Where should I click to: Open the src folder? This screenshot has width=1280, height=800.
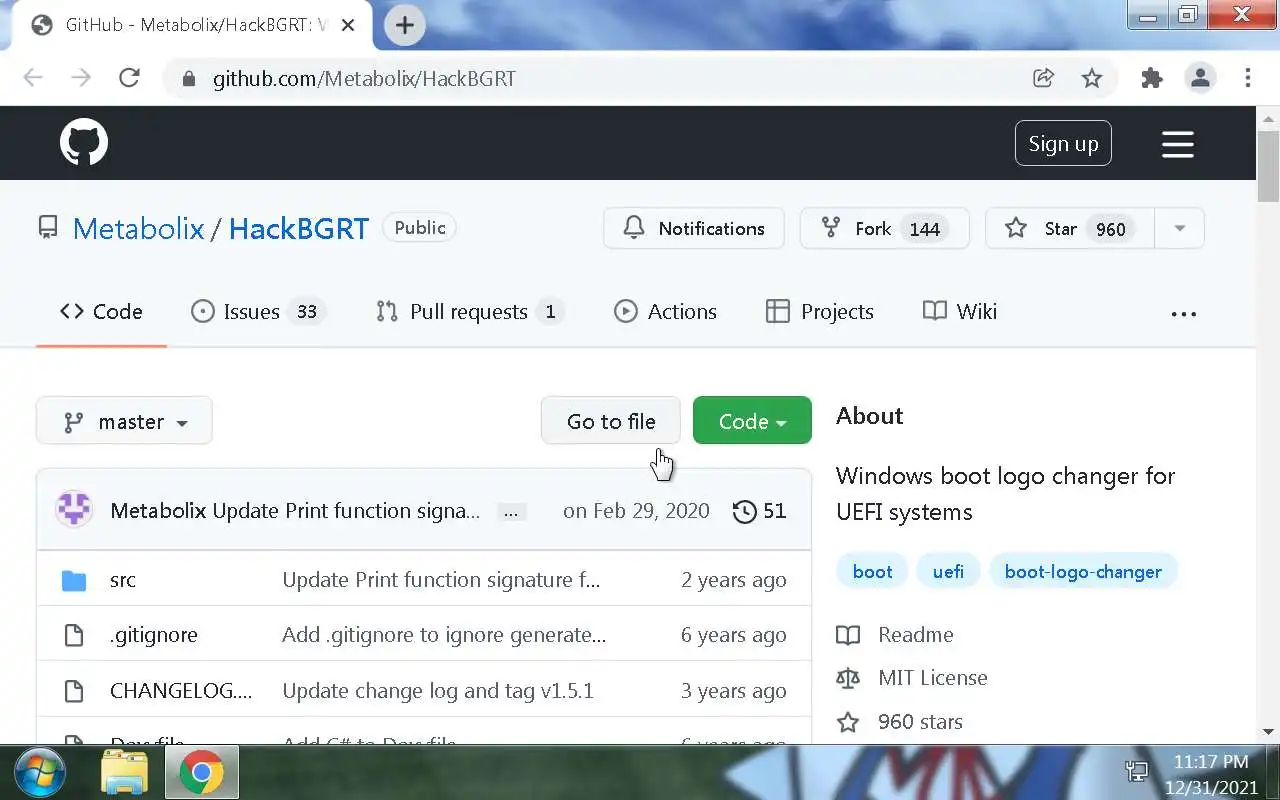coord(123,580)
